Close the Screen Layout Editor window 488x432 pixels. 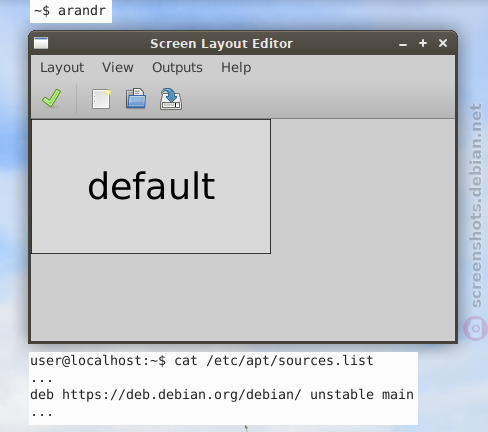click(x=443, y=43)
